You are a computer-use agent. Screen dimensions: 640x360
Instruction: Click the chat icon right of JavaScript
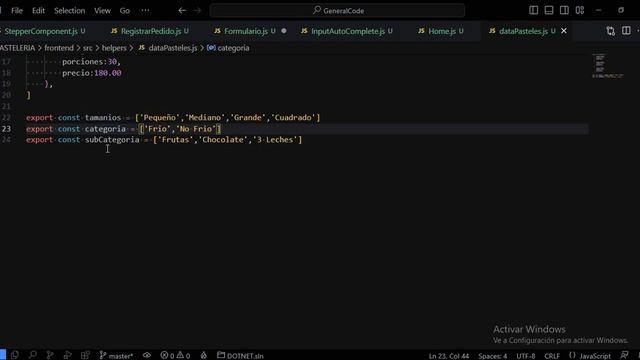(x=624, y=356)
